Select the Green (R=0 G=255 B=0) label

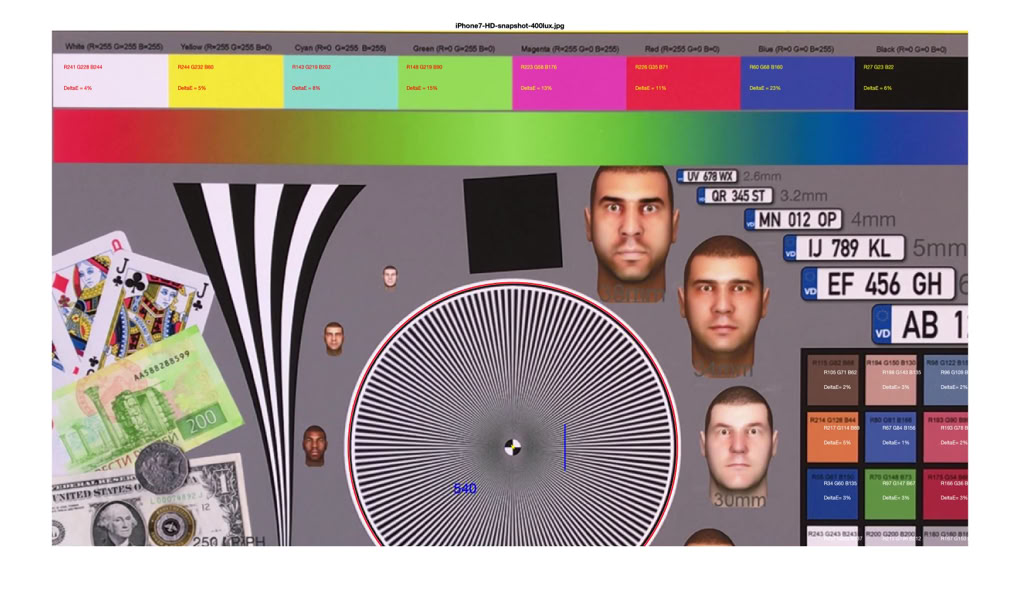[x=453, y=49]
